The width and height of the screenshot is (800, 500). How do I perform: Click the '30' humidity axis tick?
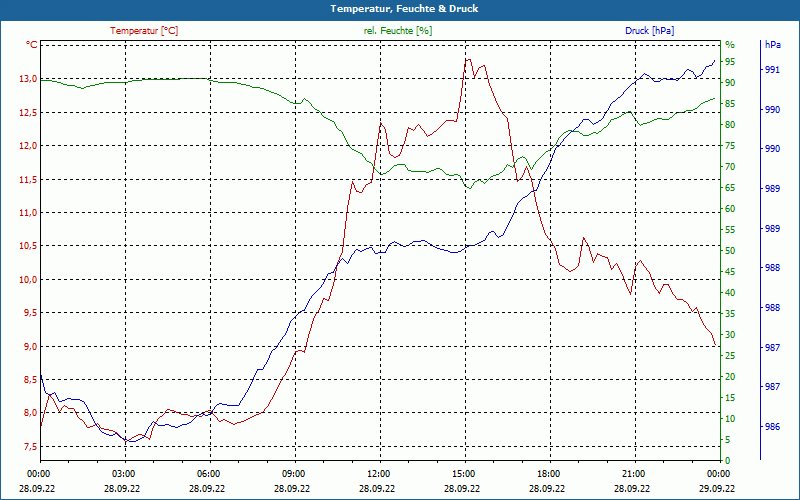730,335
